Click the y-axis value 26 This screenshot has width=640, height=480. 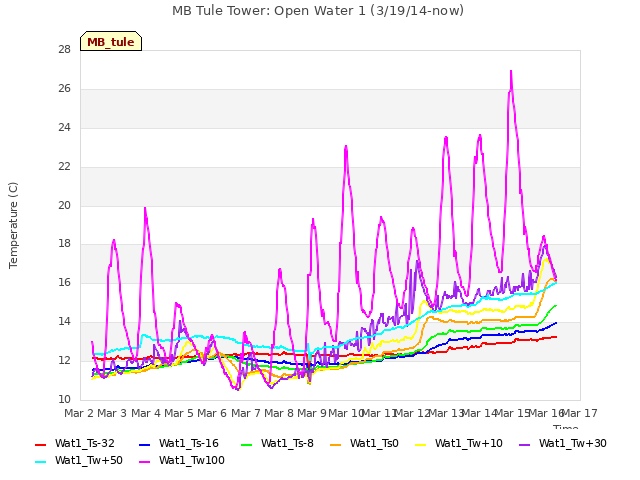click(x=64, y=89)
